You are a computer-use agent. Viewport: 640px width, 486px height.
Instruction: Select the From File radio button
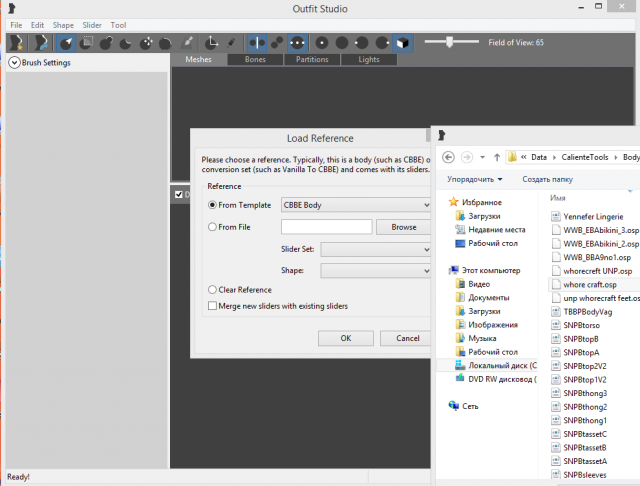pyautogui.click(x=212, y=227)
